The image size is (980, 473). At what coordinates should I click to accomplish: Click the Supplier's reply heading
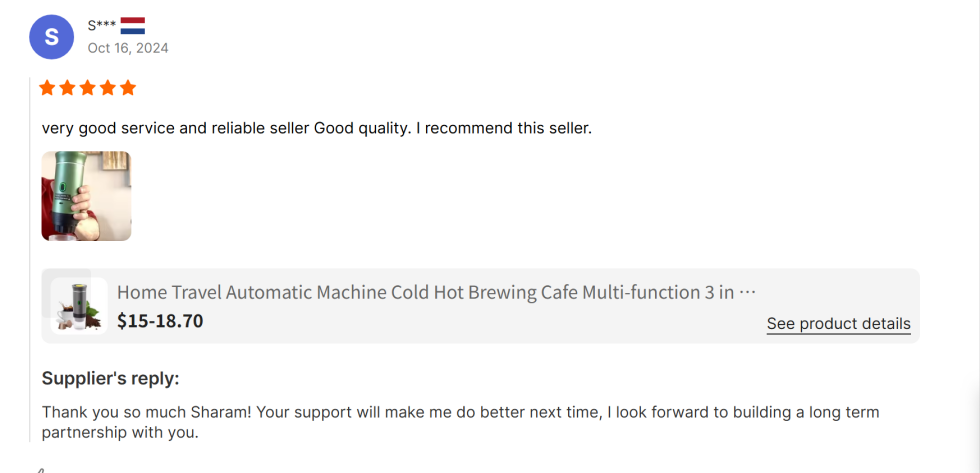(110, 378)
